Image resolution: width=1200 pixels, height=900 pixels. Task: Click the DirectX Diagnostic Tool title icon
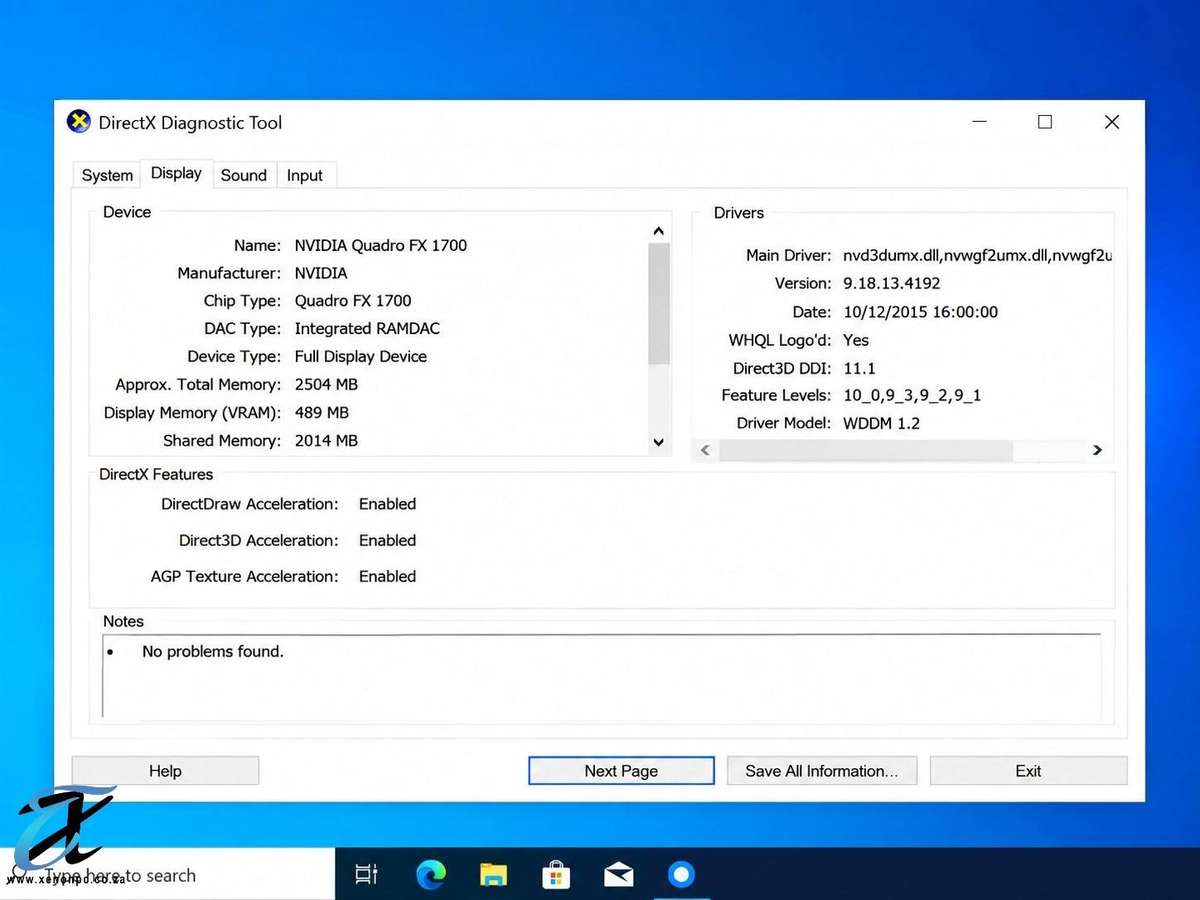coord(78,122)
